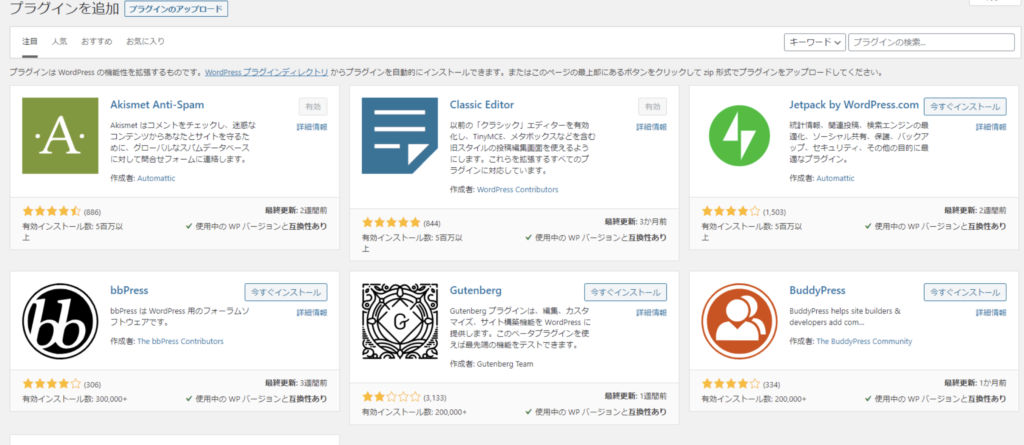This screenshot has width=1024, height=445.
Task: Click the プラグインを追加 page heading
Action: 64,9
